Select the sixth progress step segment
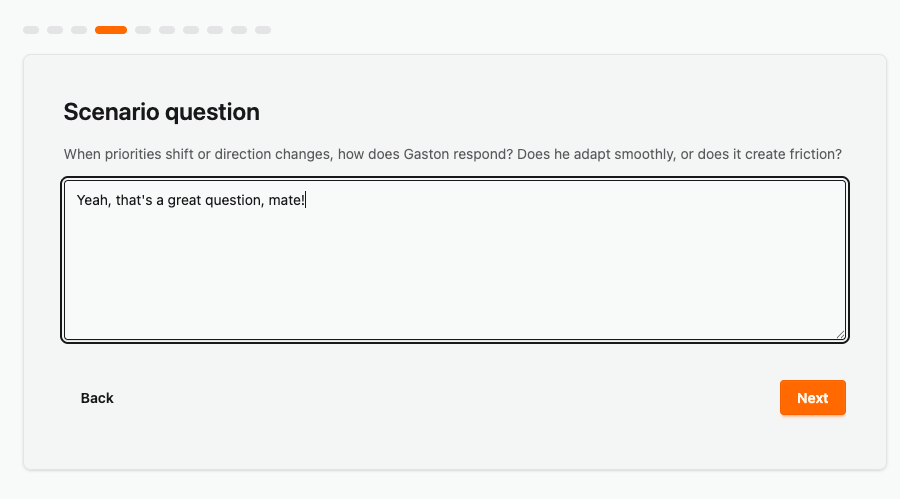The height and width of the screenshot is (499, 900). [x=167, y=30]
